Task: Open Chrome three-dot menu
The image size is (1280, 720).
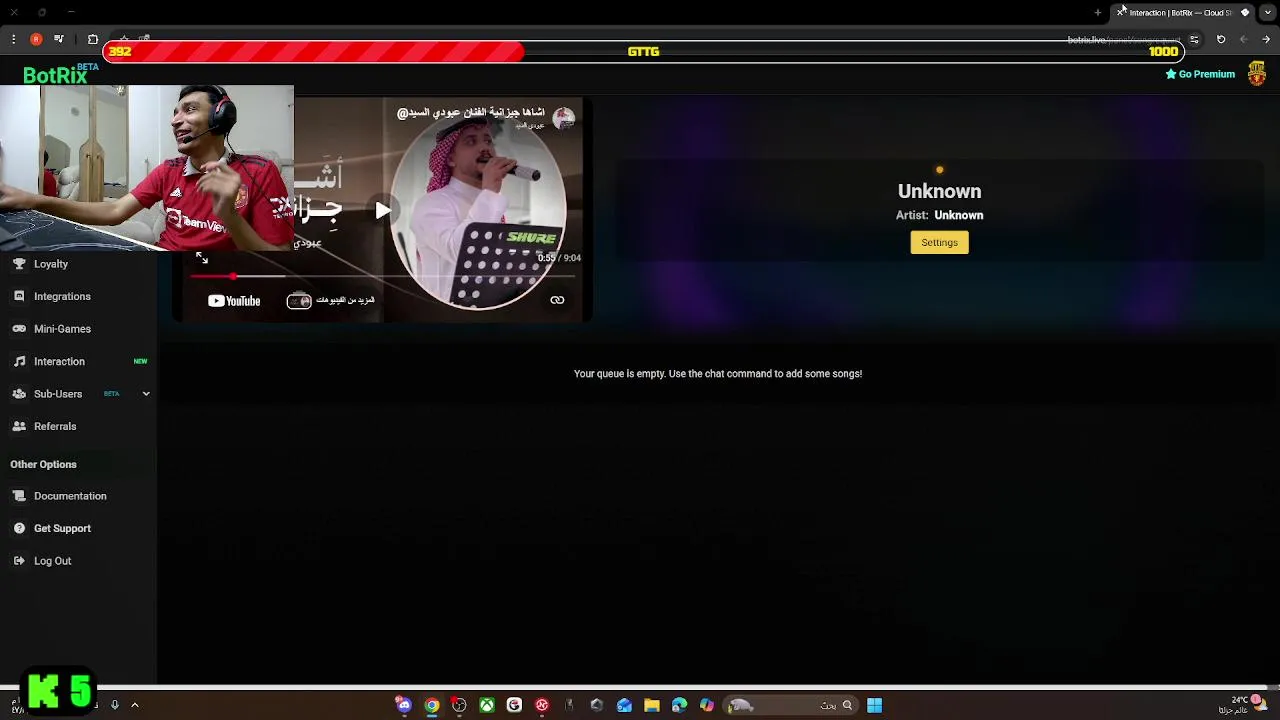Action: [13, 39]
